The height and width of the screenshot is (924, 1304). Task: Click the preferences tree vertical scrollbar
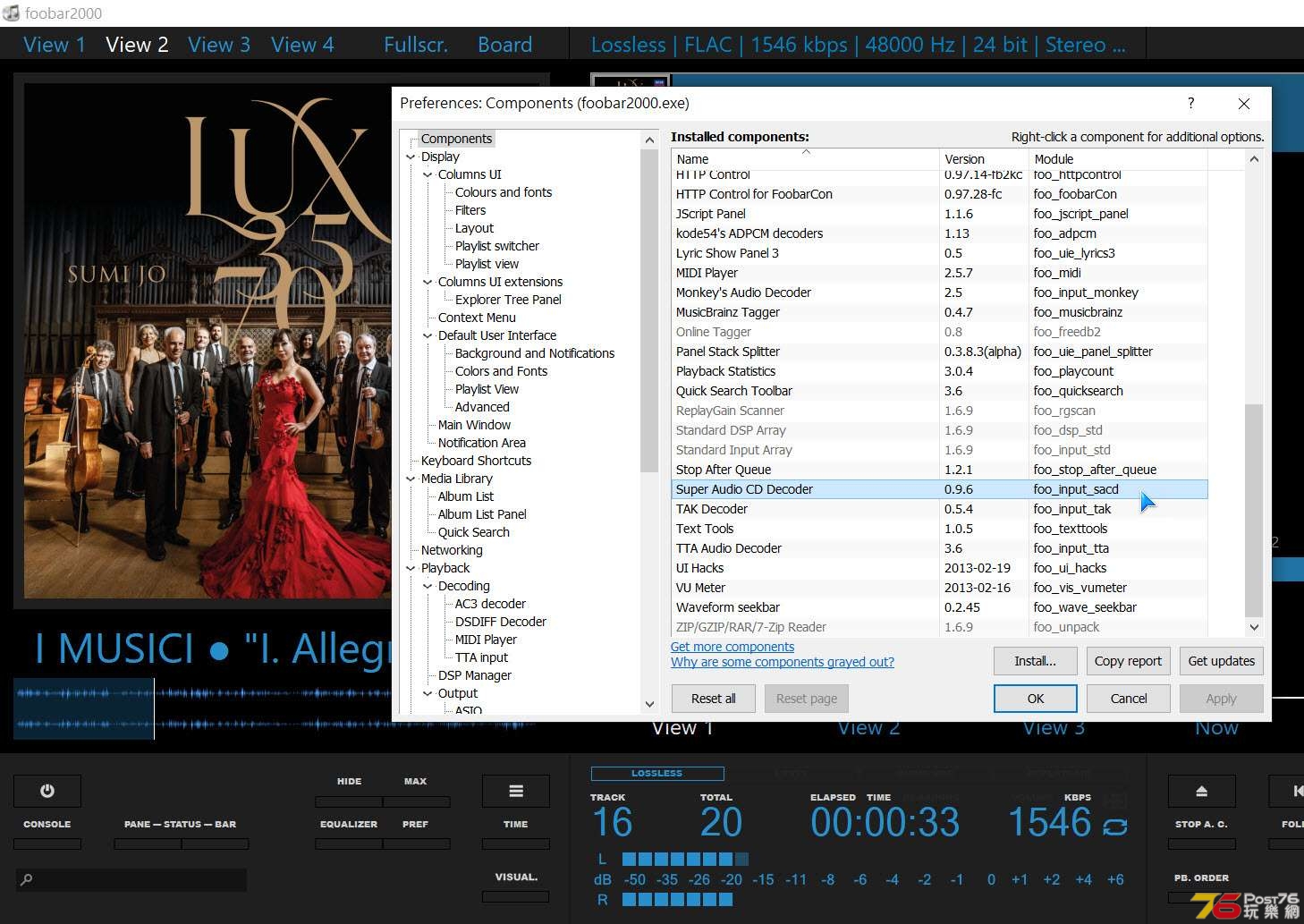click(x=649, y=310)
